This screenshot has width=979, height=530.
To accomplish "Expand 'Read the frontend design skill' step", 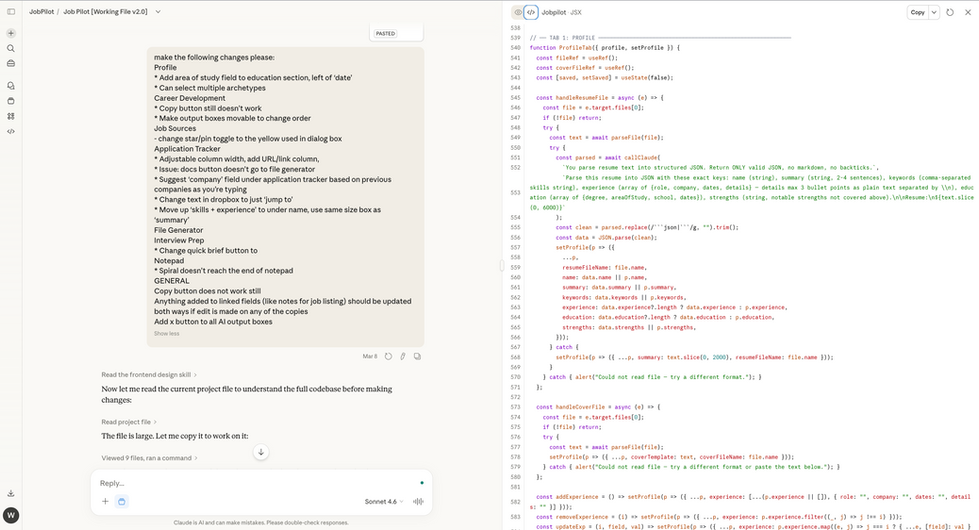I will point(149,375).
